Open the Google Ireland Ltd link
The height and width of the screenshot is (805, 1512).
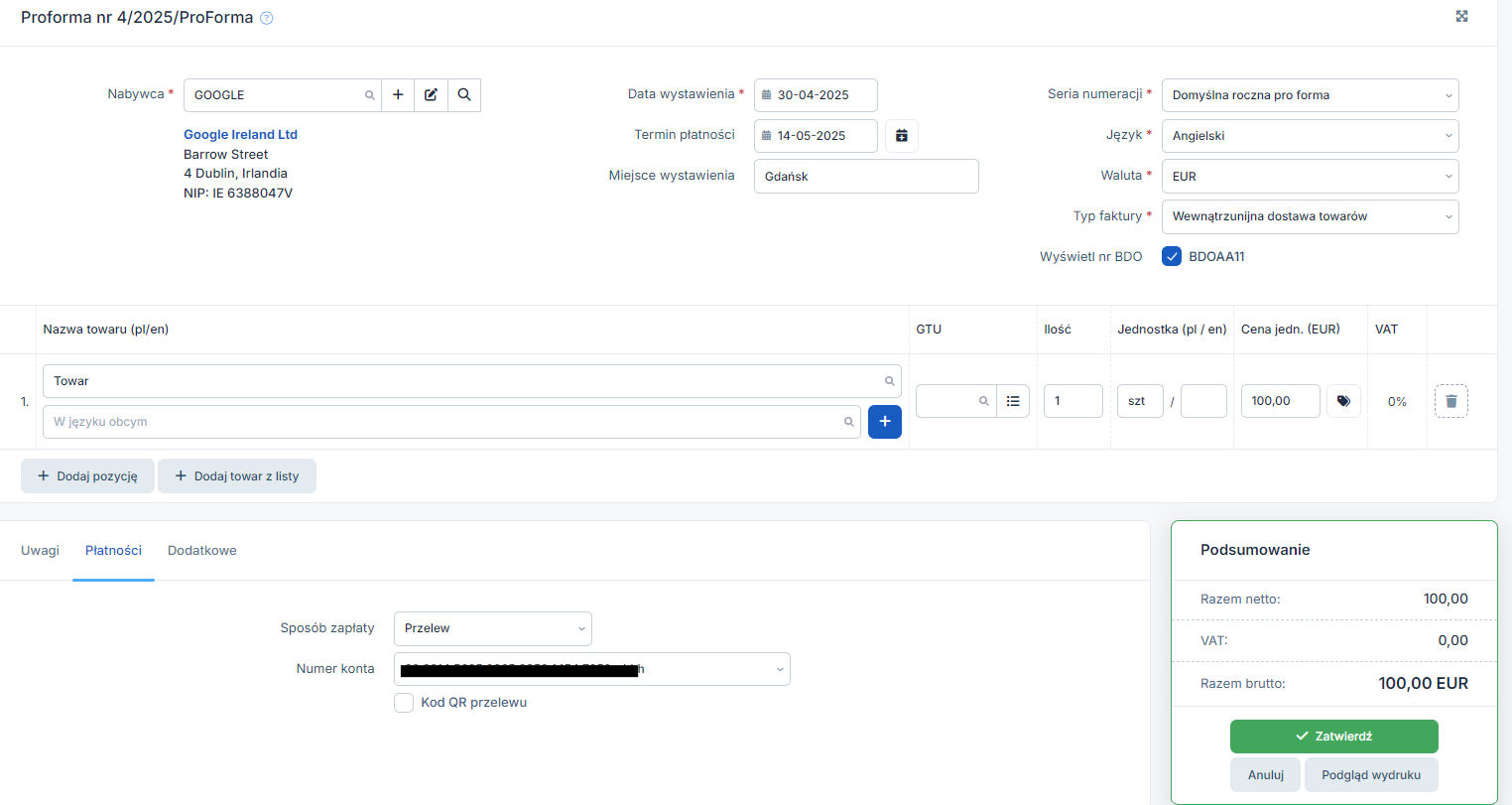click(x=240, y=135)
